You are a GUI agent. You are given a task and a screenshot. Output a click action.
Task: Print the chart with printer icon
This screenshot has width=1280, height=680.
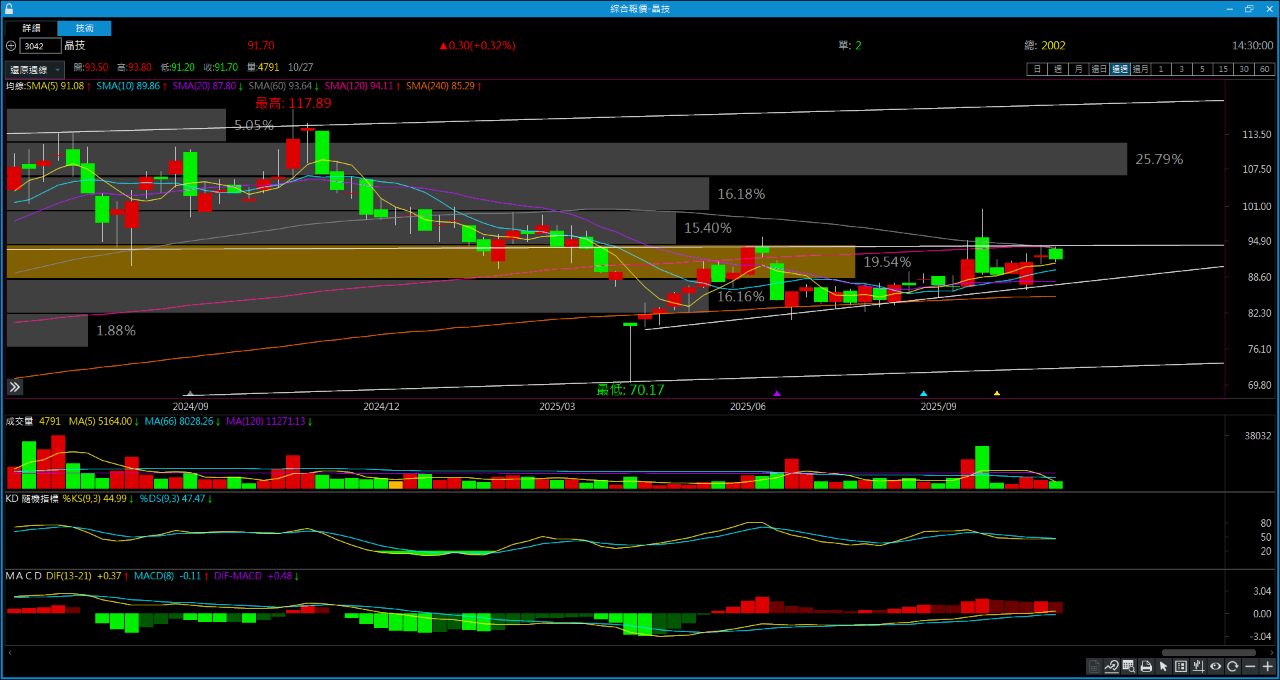[x=1146, y=666]
